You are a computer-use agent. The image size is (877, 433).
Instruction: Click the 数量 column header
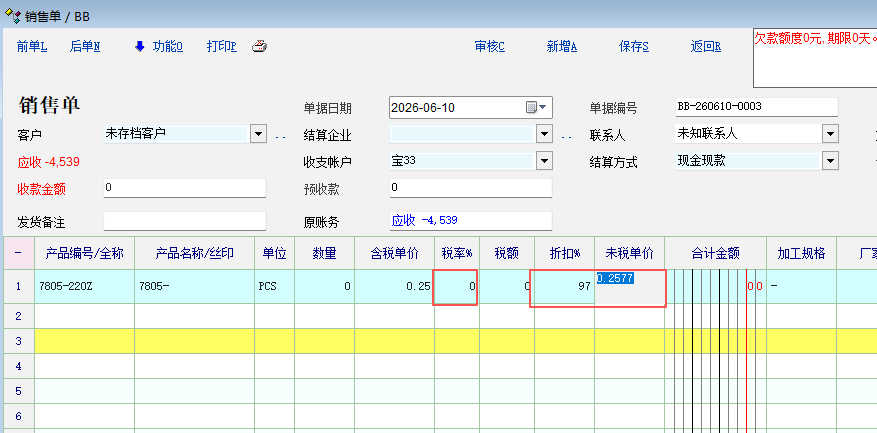[325, 253]
